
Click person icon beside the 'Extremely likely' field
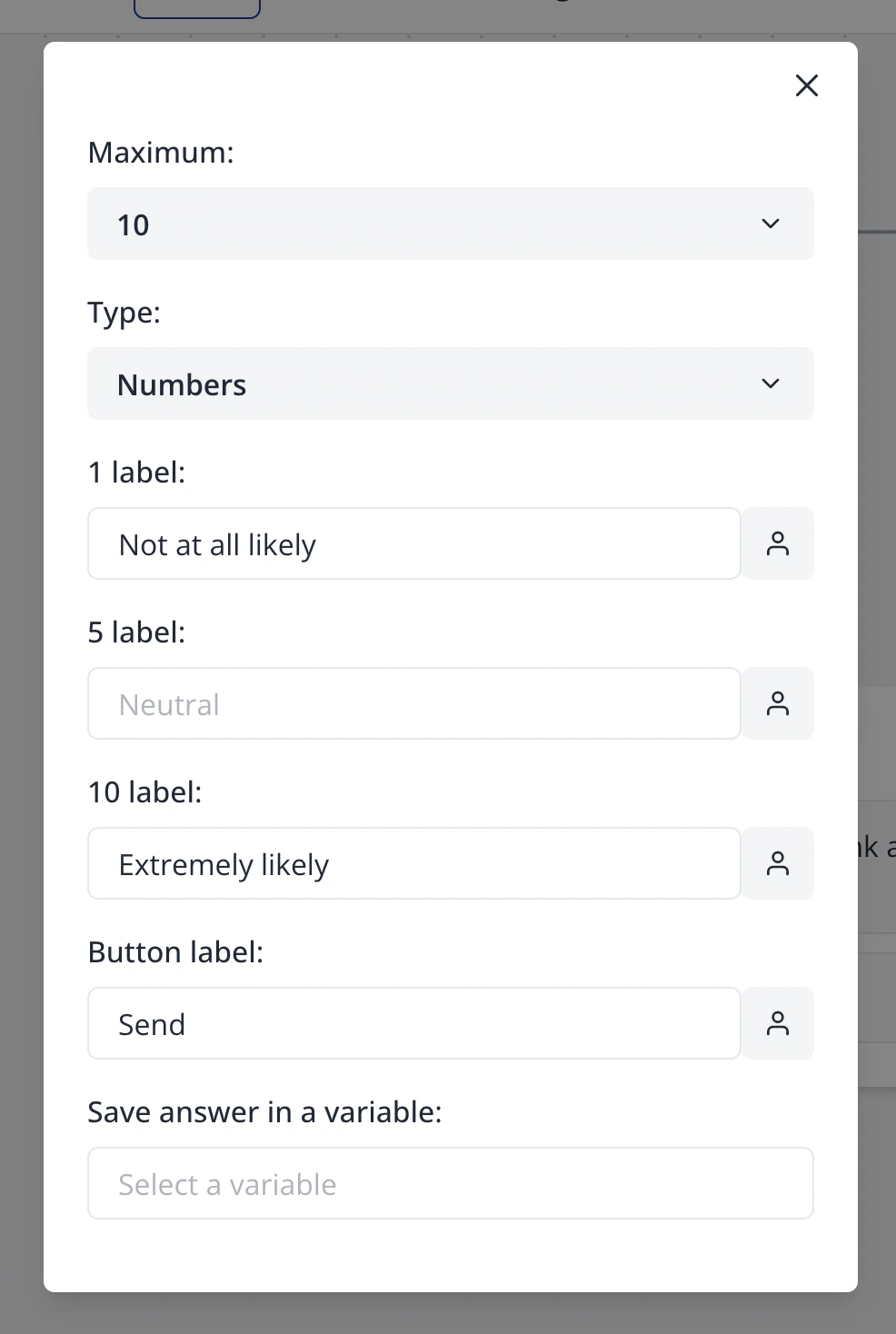pyautogui.click(x=778, y=863)
